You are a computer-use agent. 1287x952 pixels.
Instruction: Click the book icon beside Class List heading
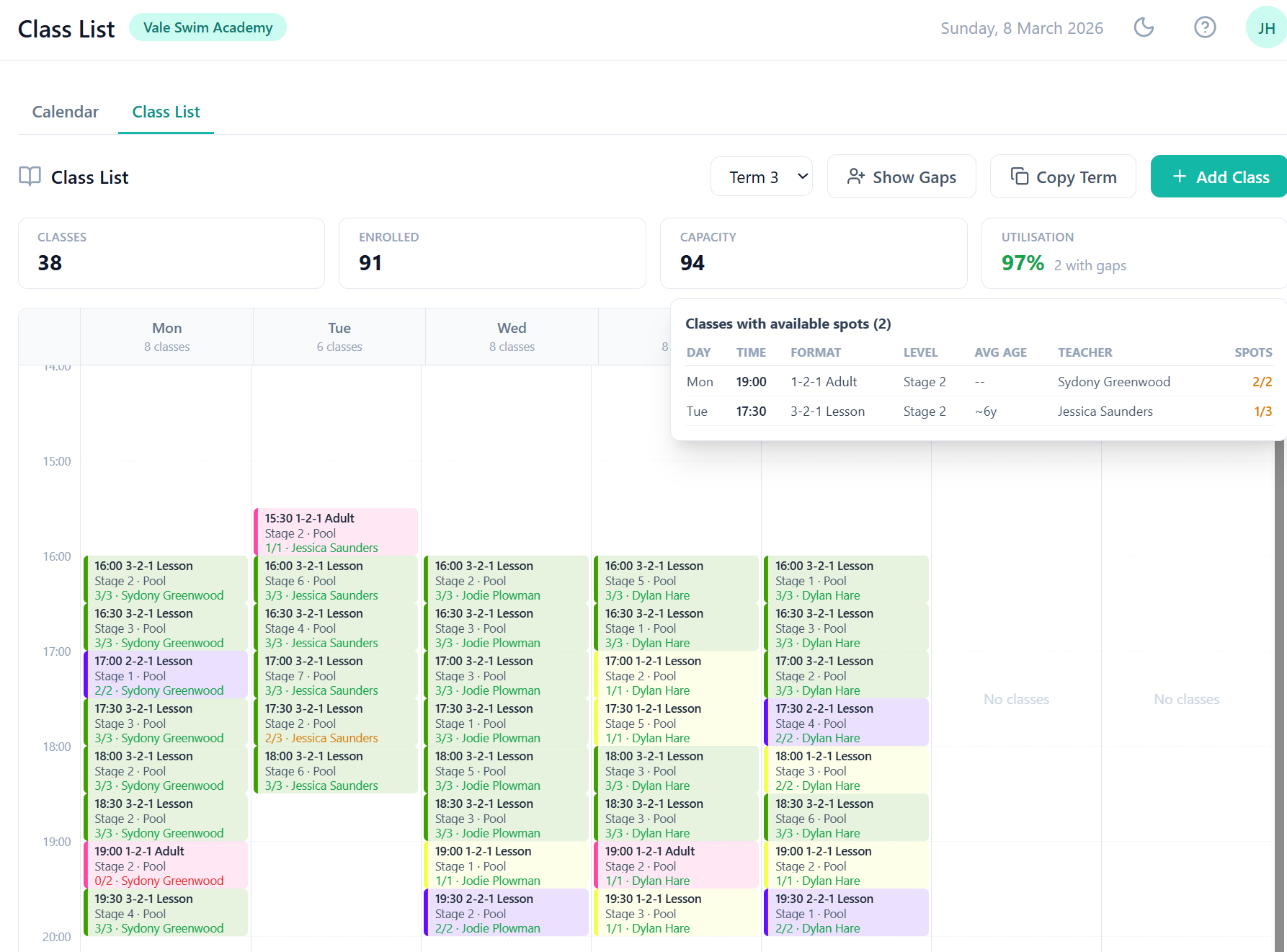pos(30,177)
